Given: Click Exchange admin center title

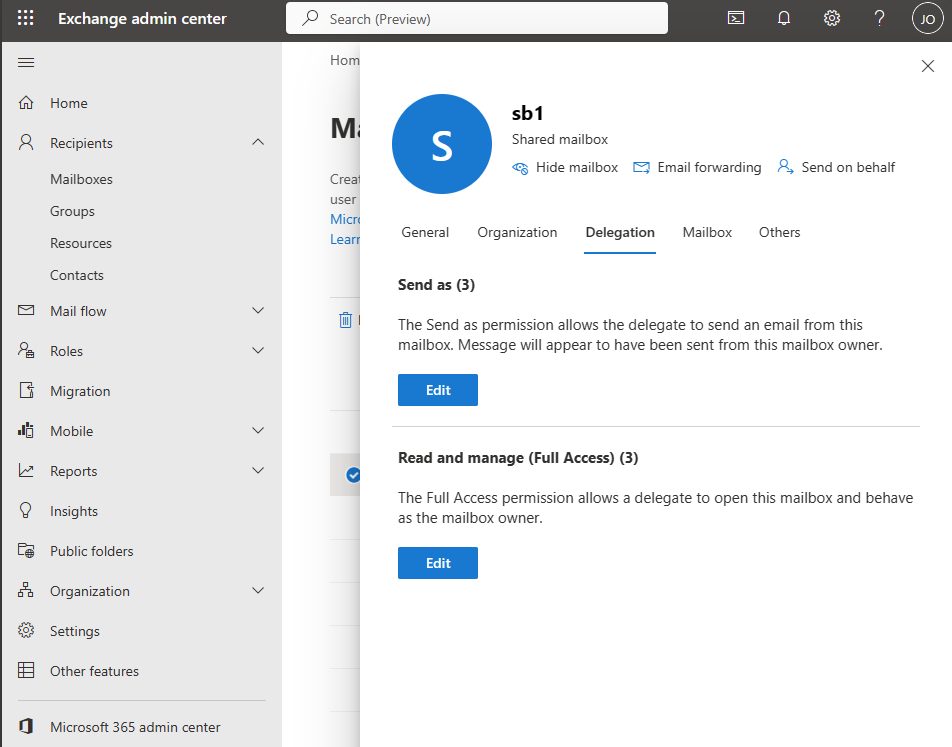Looking at the screenshot, I should pyautogui.click(x=142, y=19).
